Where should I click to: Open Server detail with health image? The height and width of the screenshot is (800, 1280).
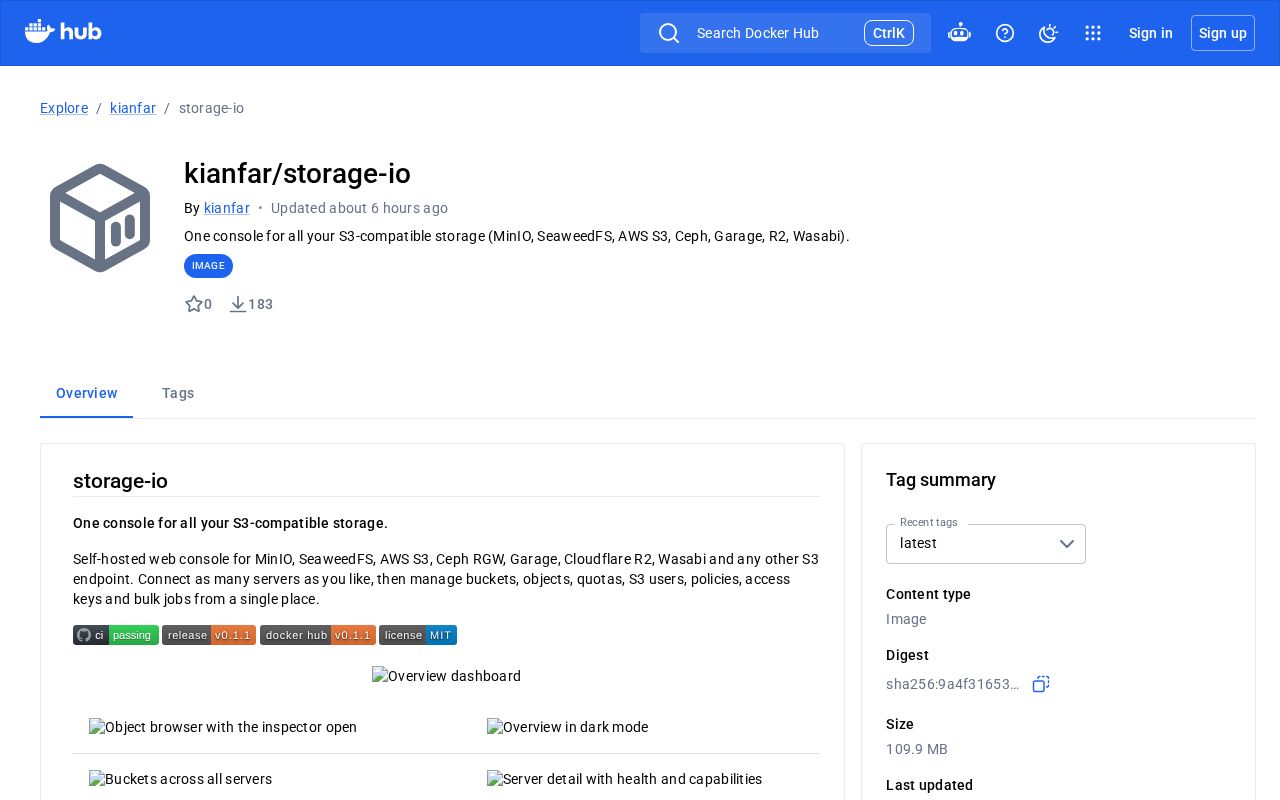tap(624, 779)
